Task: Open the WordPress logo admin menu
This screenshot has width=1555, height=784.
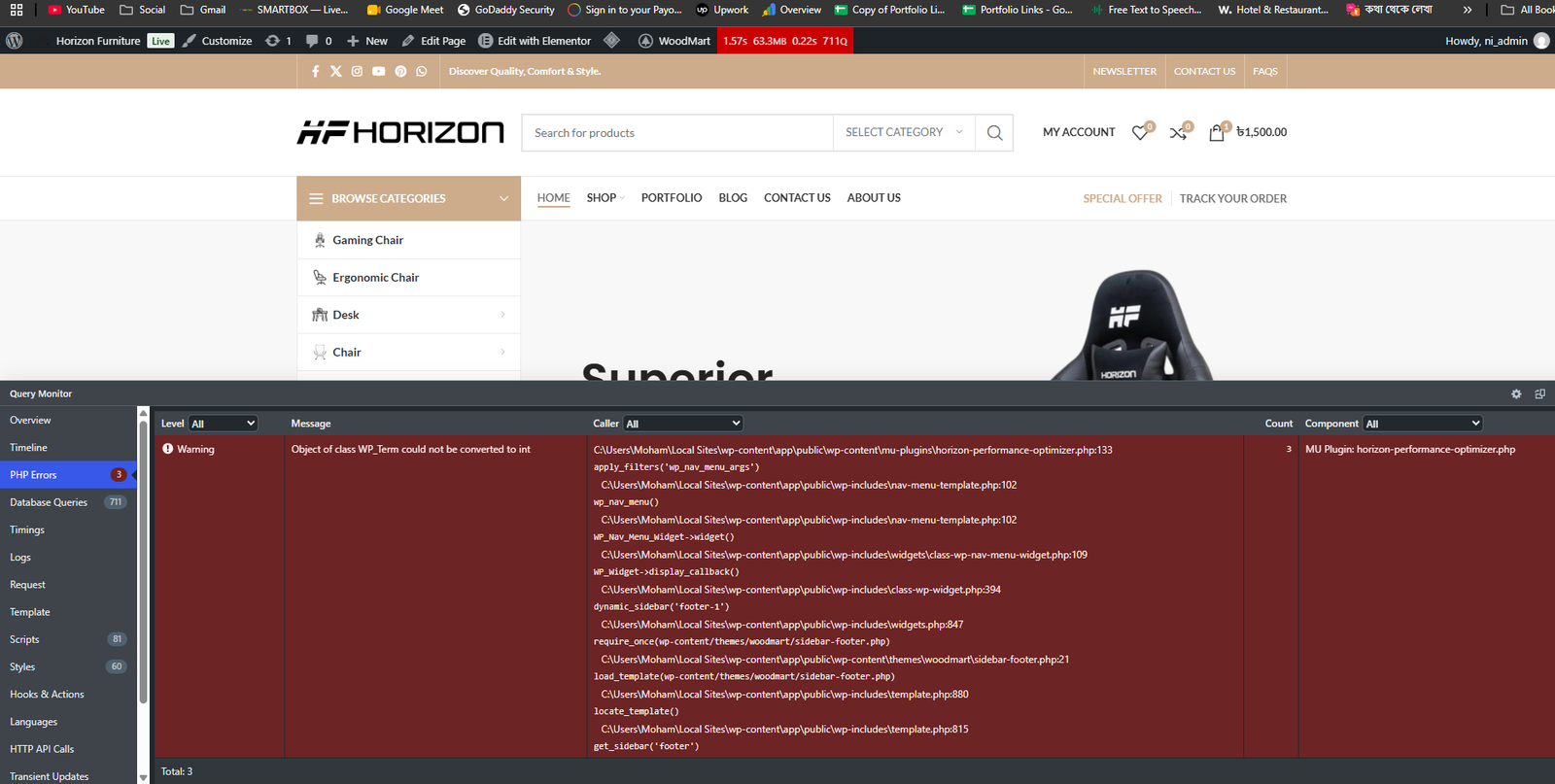Action: tap(15, 41)
